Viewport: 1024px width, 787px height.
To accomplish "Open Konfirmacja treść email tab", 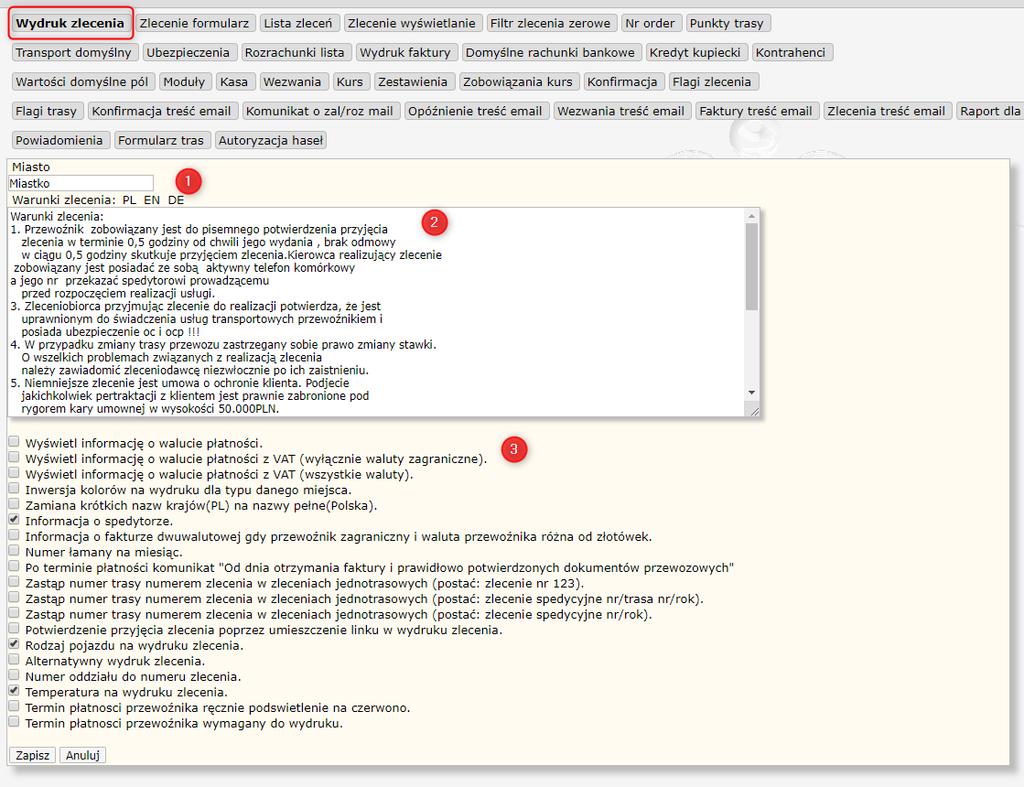I will pyautogui.click(x=161, y=111).
